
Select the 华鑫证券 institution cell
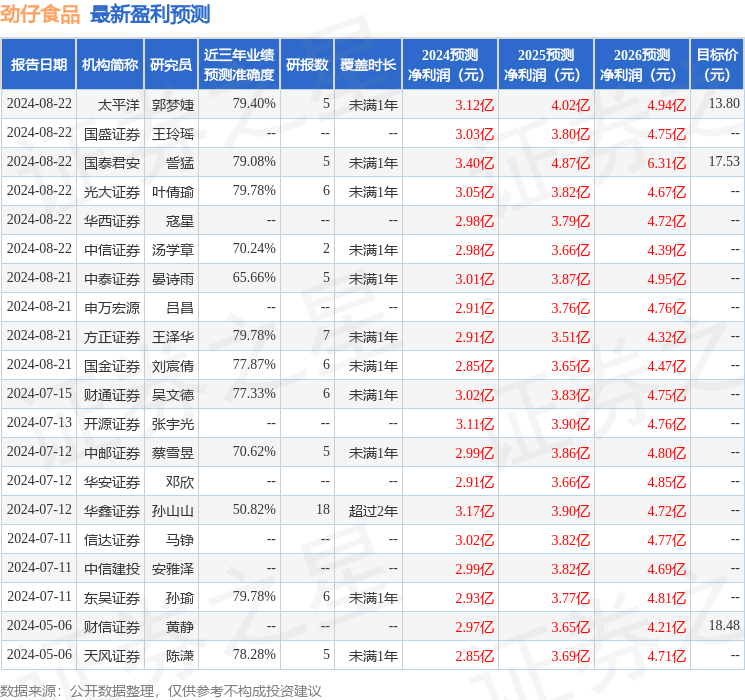[112, 510]
